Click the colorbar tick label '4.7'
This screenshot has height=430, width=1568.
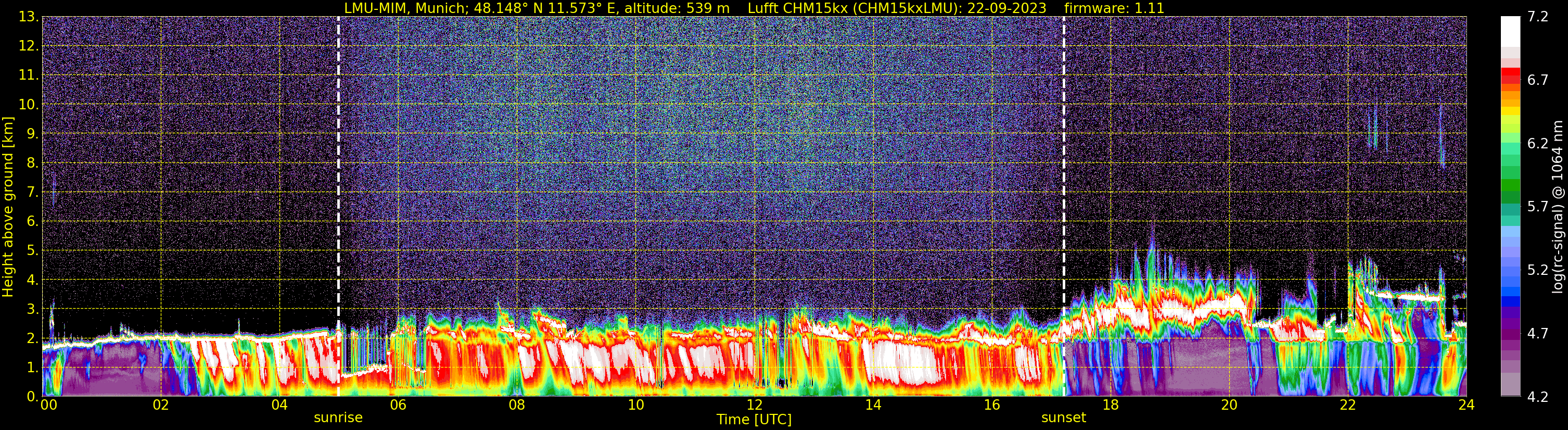click(x=1538, y=334)
